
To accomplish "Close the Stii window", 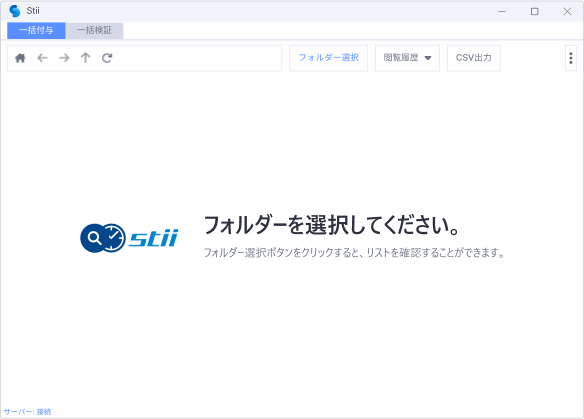I will click(567, 12).
